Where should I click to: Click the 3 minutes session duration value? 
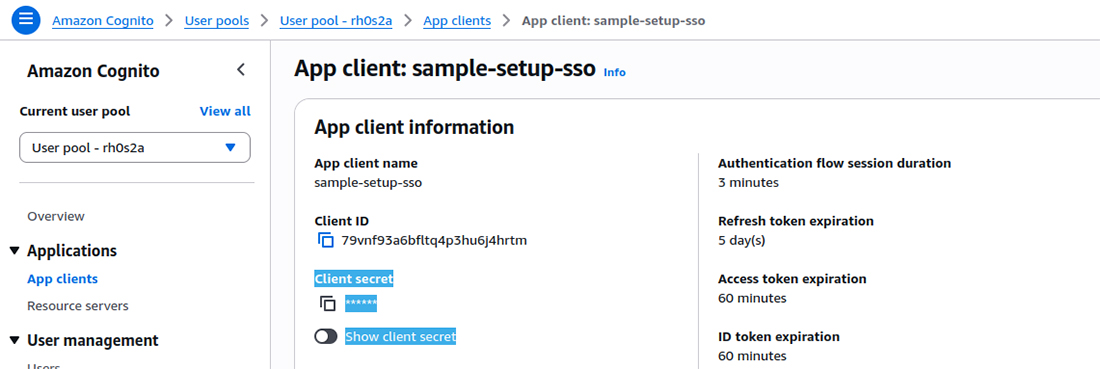point(749,183)
